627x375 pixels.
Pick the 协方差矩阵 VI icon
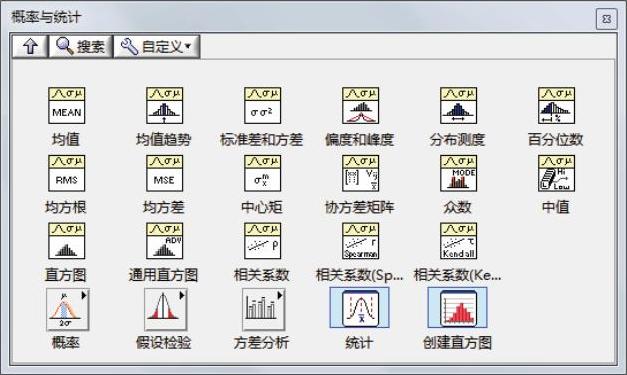tap(360, 173)
